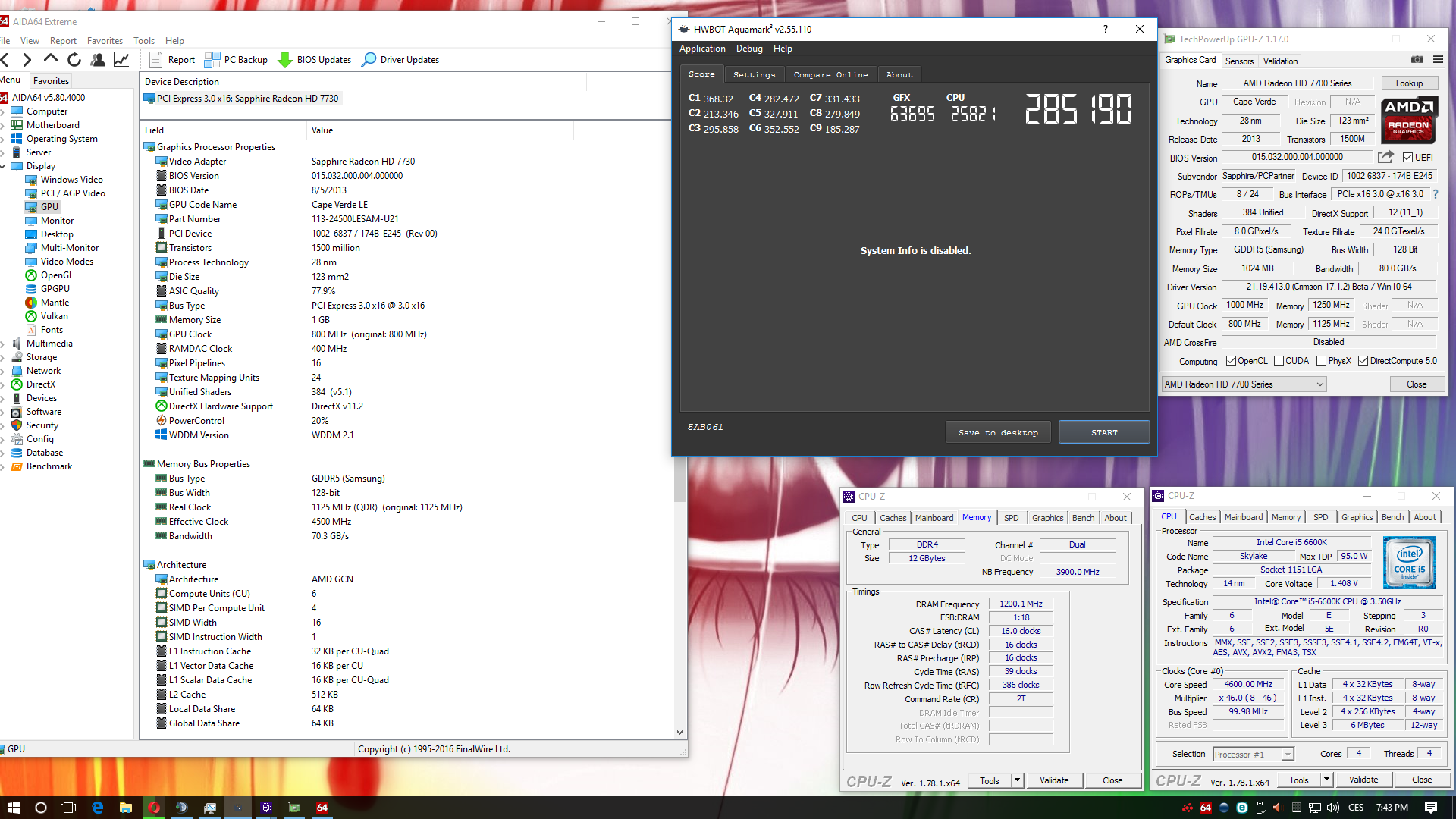Expand the Motherboard tree node
Viewport: 1456px width, 819px height.
coord(3,125)
